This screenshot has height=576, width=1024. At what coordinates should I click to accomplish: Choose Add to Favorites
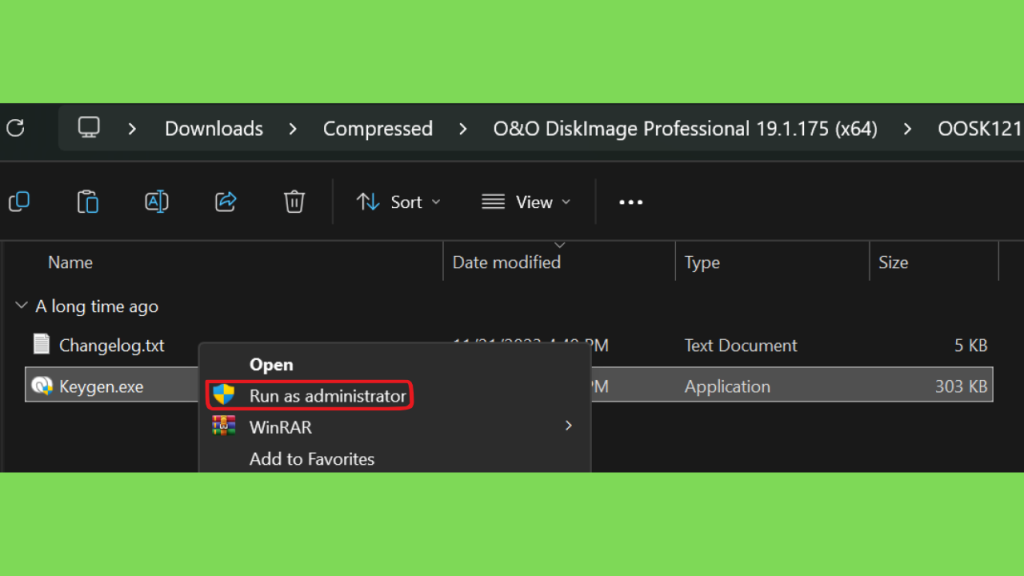pyautogui.click(x=312, y=459)
